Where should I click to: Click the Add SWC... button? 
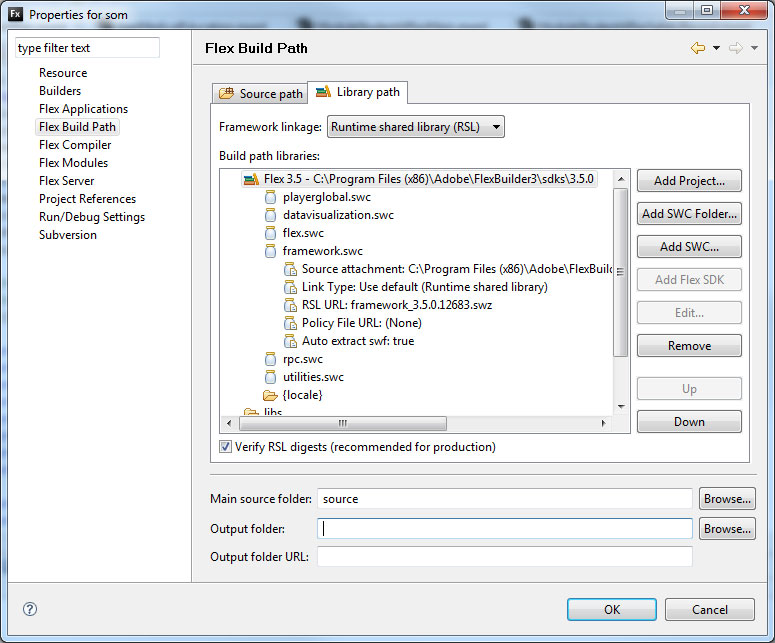pyautogui.click(x=689, y=247)
